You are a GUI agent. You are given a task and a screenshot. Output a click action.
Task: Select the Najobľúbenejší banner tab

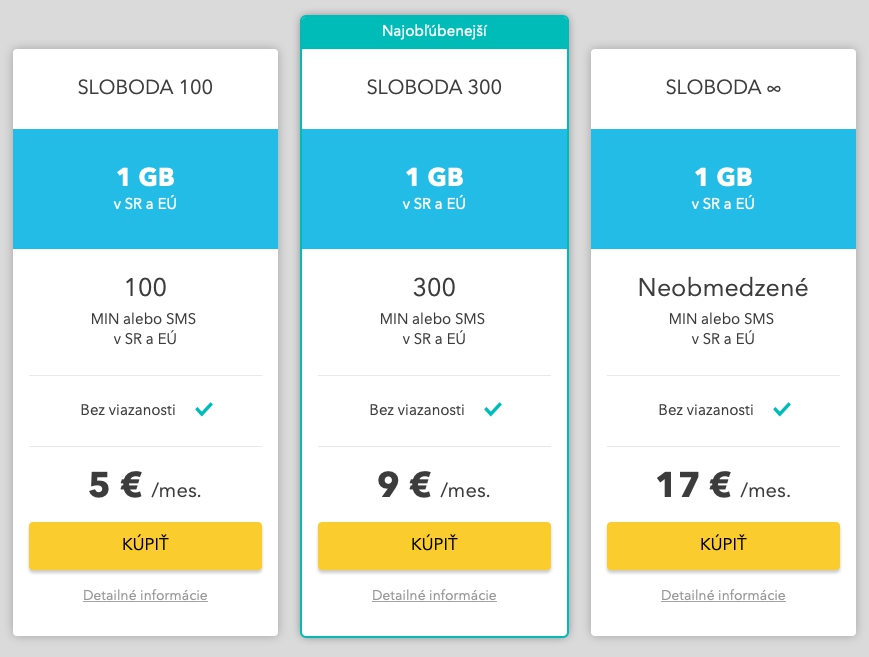pos(434,31)
